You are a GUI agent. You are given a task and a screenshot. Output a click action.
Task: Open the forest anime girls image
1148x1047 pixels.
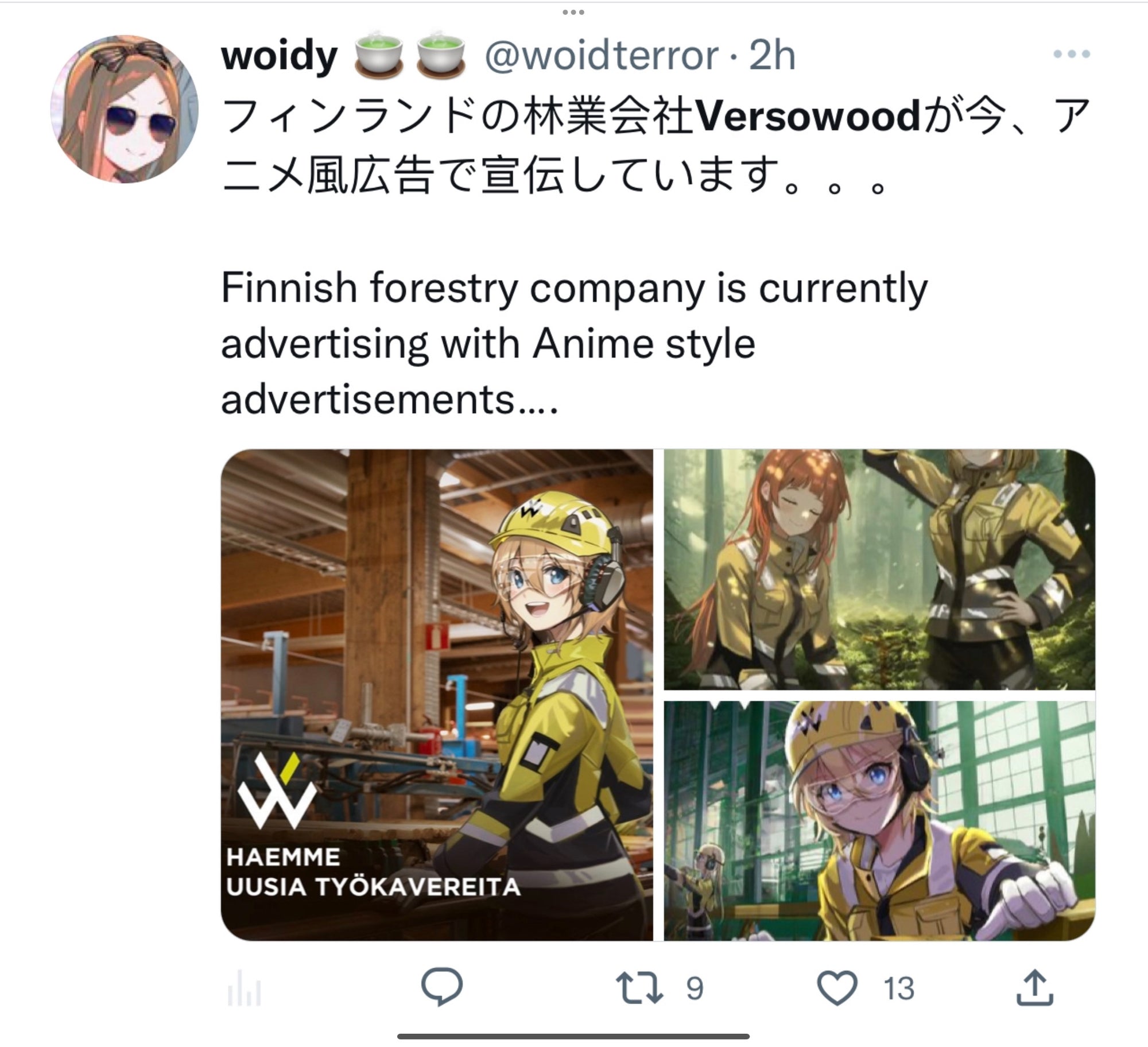(x=879, y=569)
